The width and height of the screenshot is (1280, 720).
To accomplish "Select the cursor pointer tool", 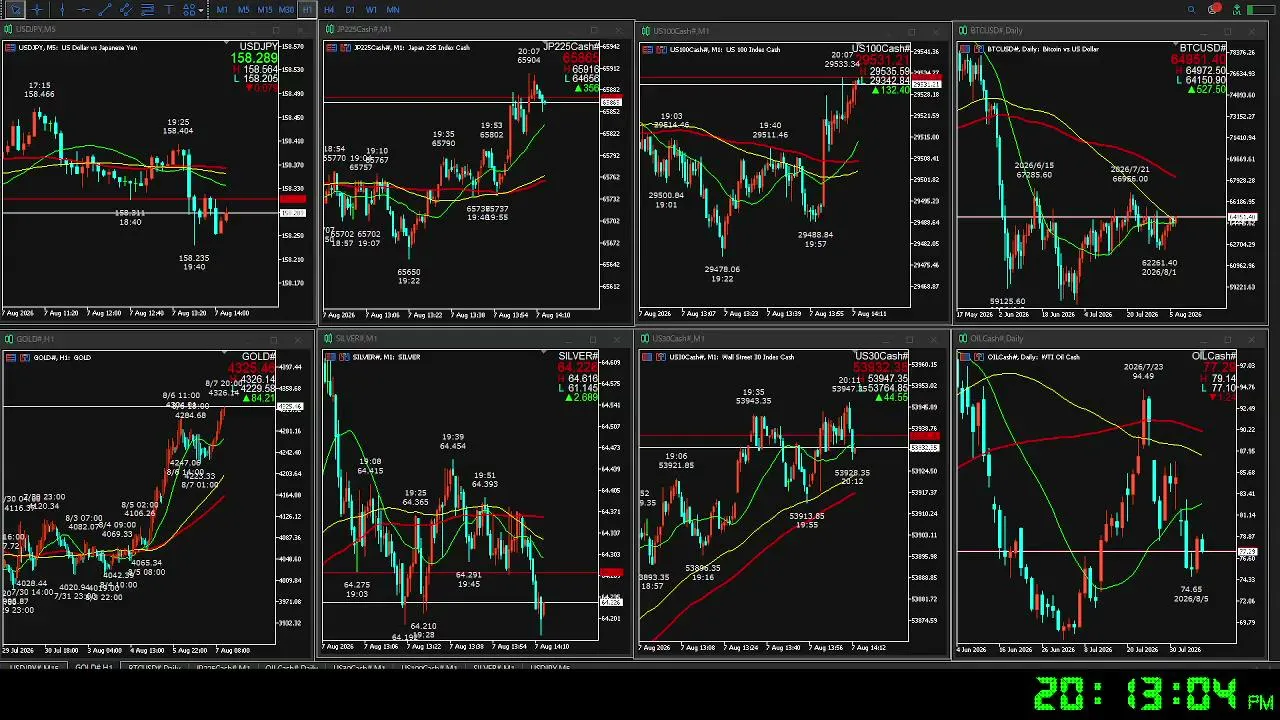I will [16, 9].
